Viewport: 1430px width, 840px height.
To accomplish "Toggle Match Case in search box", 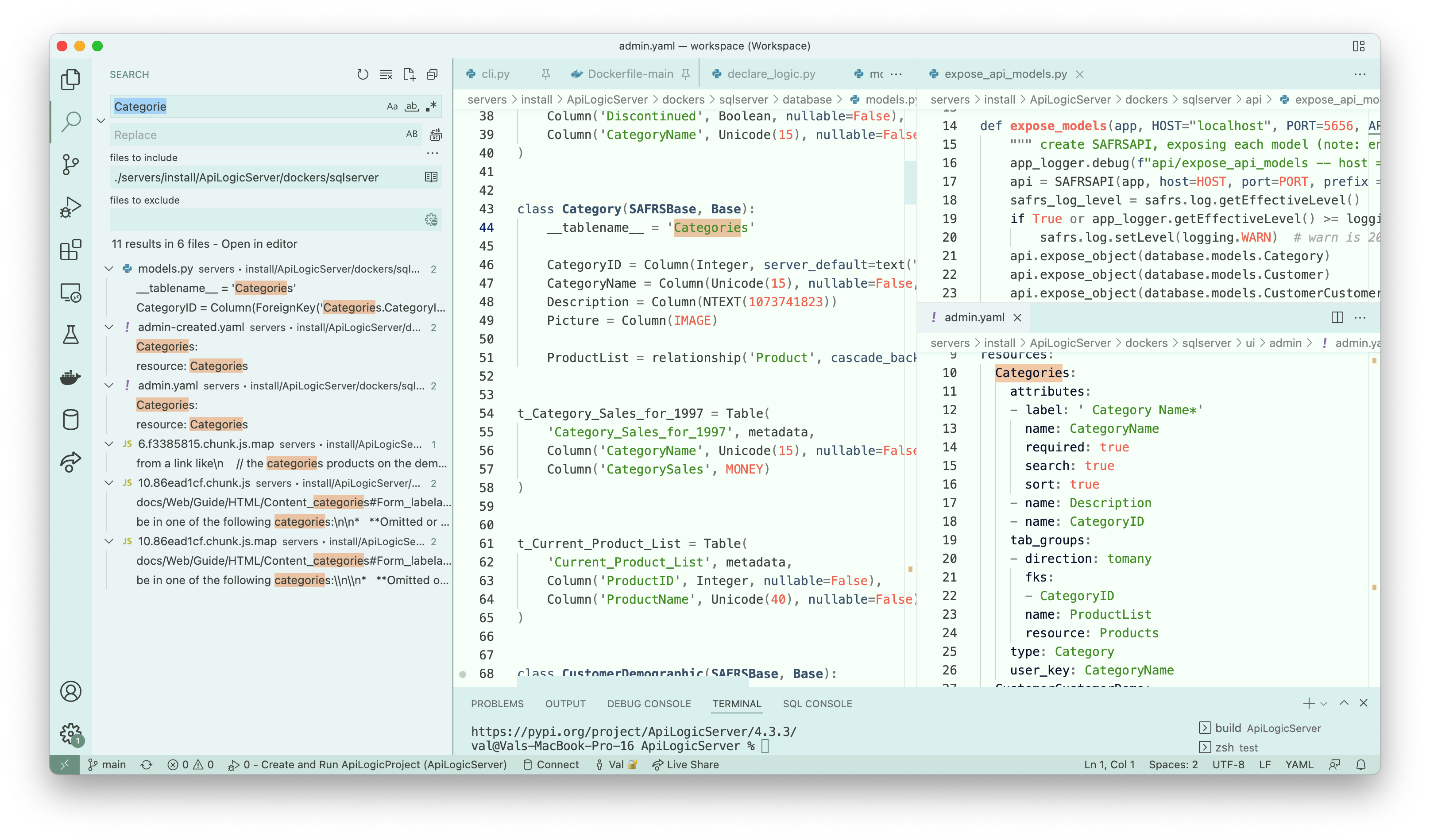I will [392, 107].
